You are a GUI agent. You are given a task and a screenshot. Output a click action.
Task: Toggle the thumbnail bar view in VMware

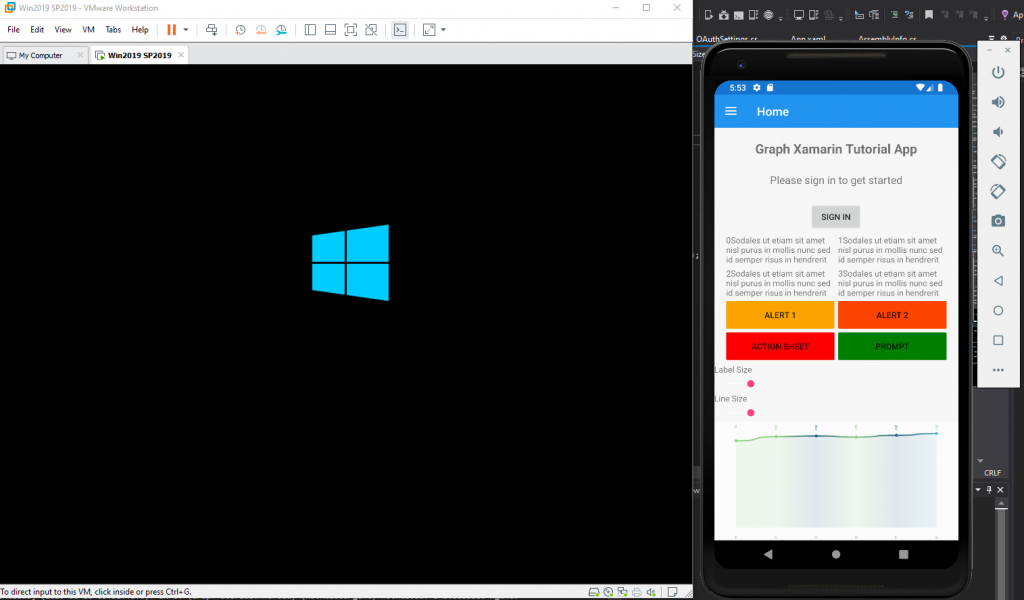coord(330,29)
